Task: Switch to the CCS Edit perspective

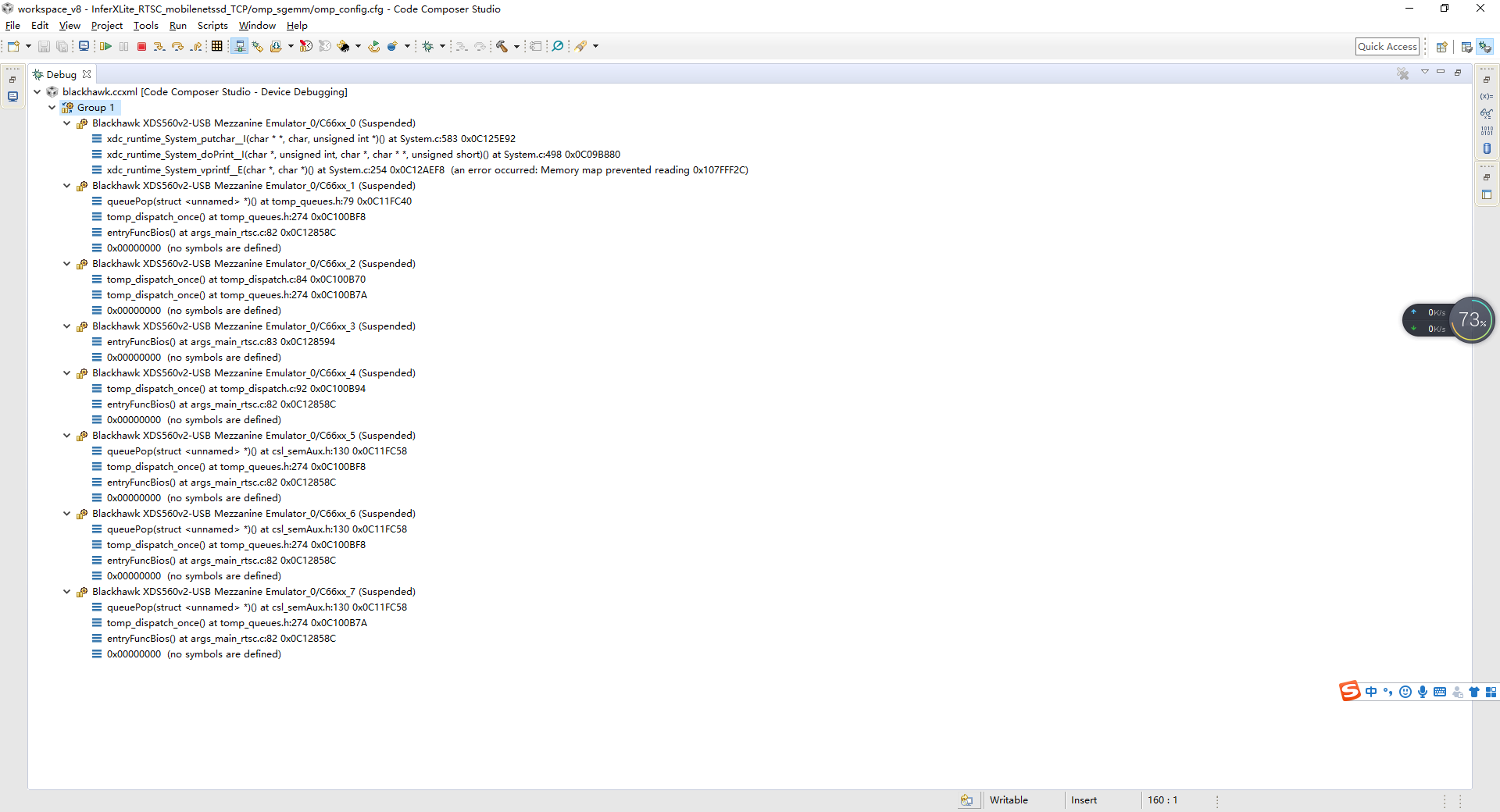Action: [1466, 48]
